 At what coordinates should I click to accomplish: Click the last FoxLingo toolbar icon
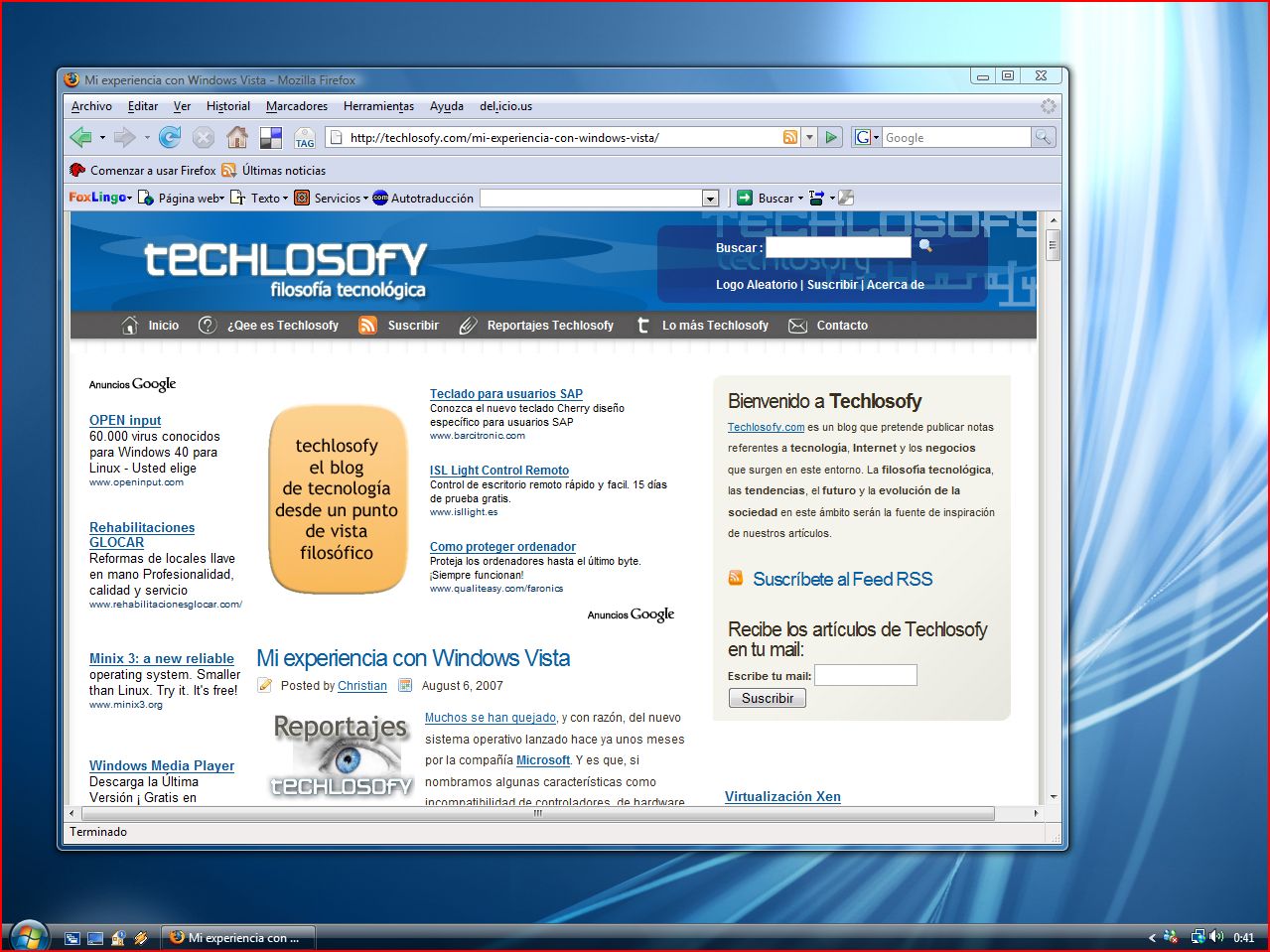[846, 198]
